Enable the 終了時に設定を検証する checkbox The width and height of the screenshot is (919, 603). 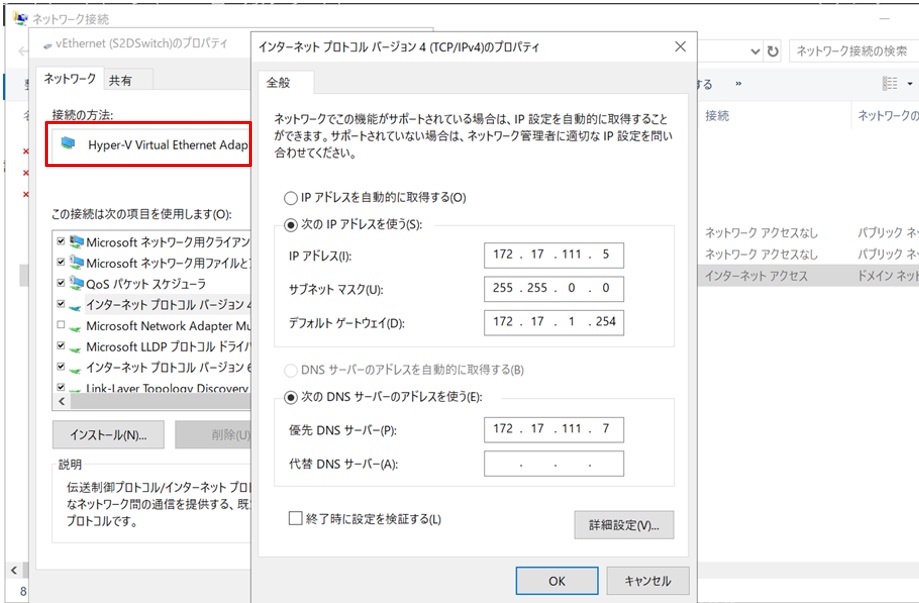[295, 519]
